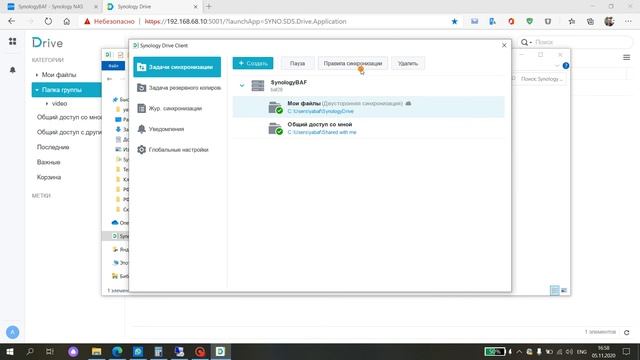Go to browser home page

click(x=67, y=22)
